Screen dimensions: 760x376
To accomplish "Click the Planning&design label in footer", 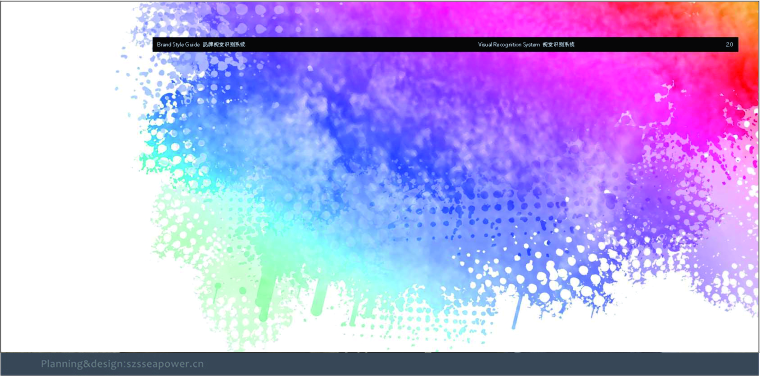I will click(83, 364).
